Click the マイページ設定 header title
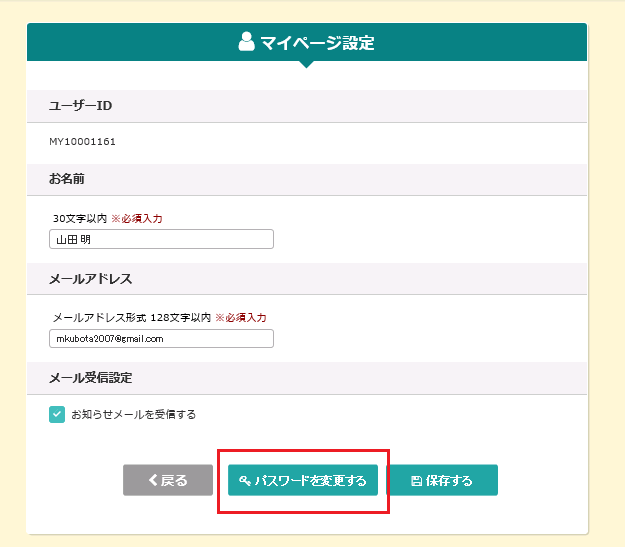 tap(317, 43)
